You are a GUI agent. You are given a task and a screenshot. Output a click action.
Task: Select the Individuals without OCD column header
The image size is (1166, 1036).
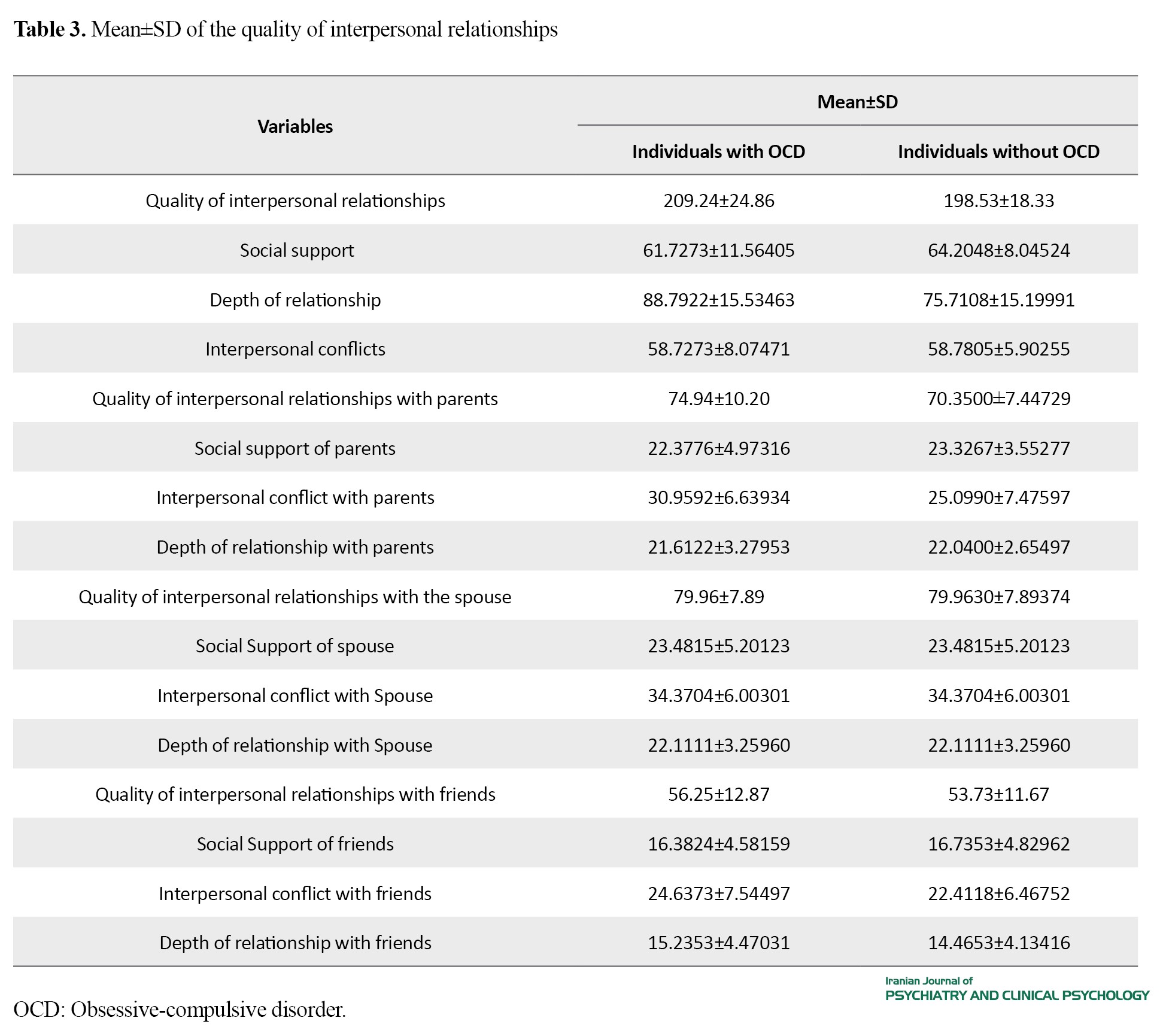tap(998, 151)
